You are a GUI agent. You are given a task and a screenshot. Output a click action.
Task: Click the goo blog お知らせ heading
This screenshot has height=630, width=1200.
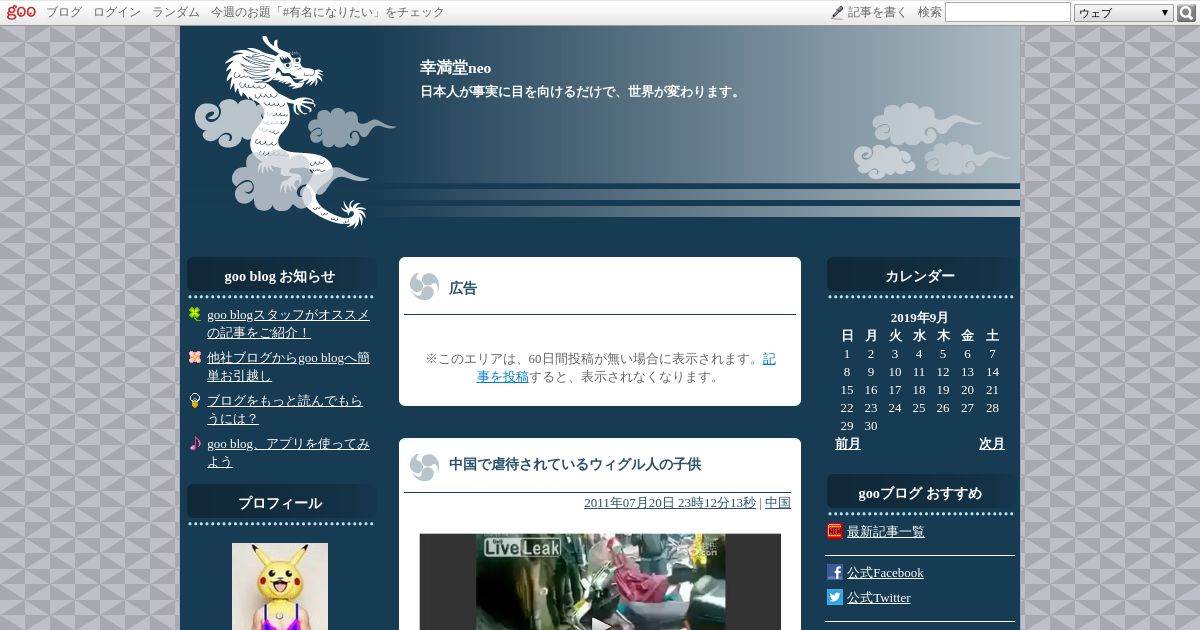point(280,276)
